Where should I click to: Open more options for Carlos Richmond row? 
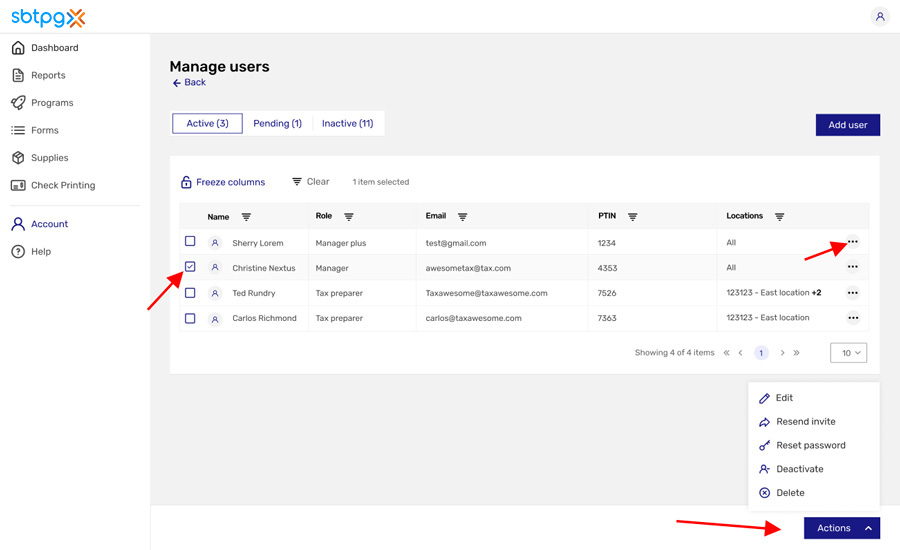click(x=853, y=317)
